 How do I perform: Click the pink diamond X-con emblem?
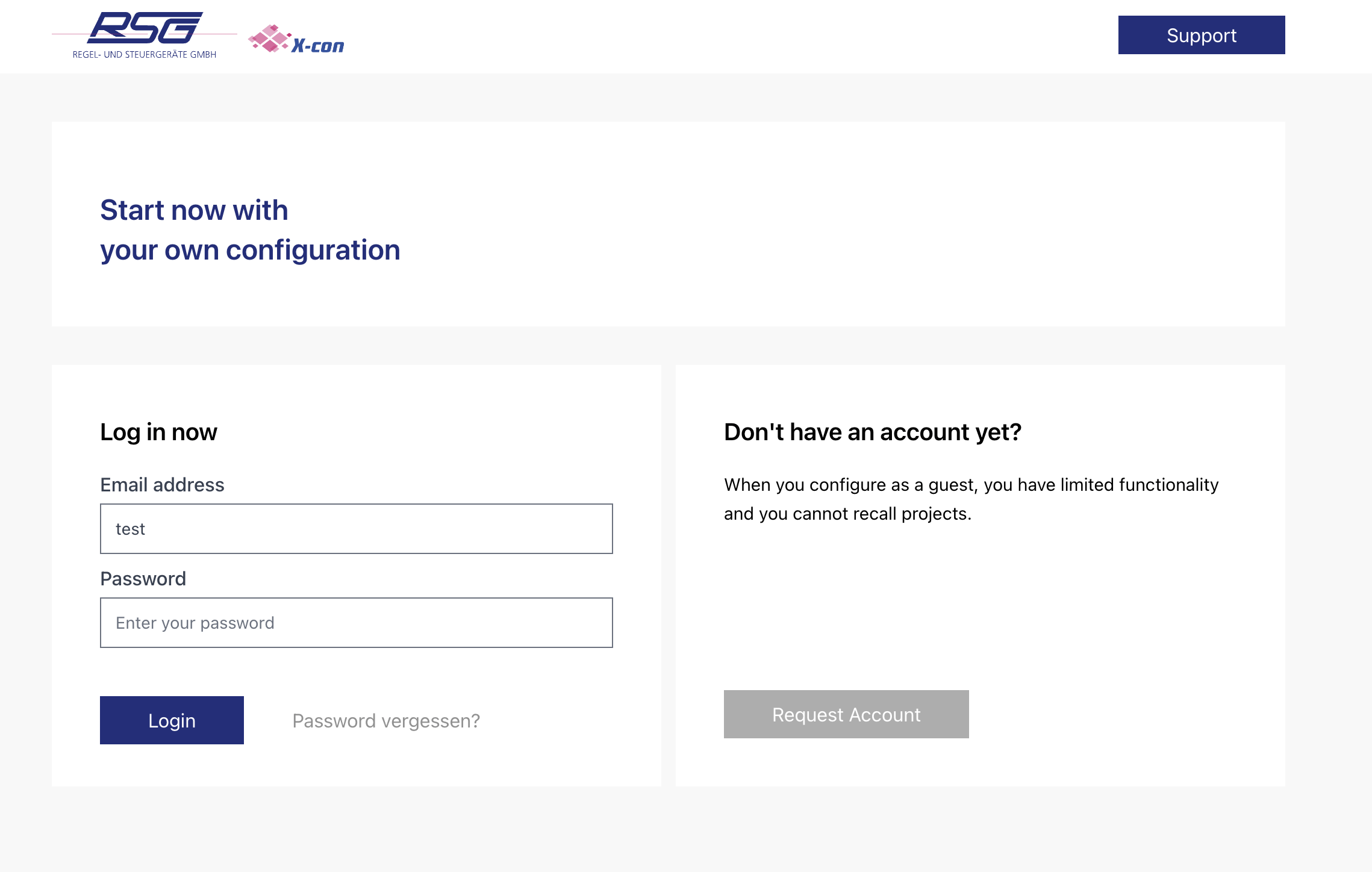[270, 39]
